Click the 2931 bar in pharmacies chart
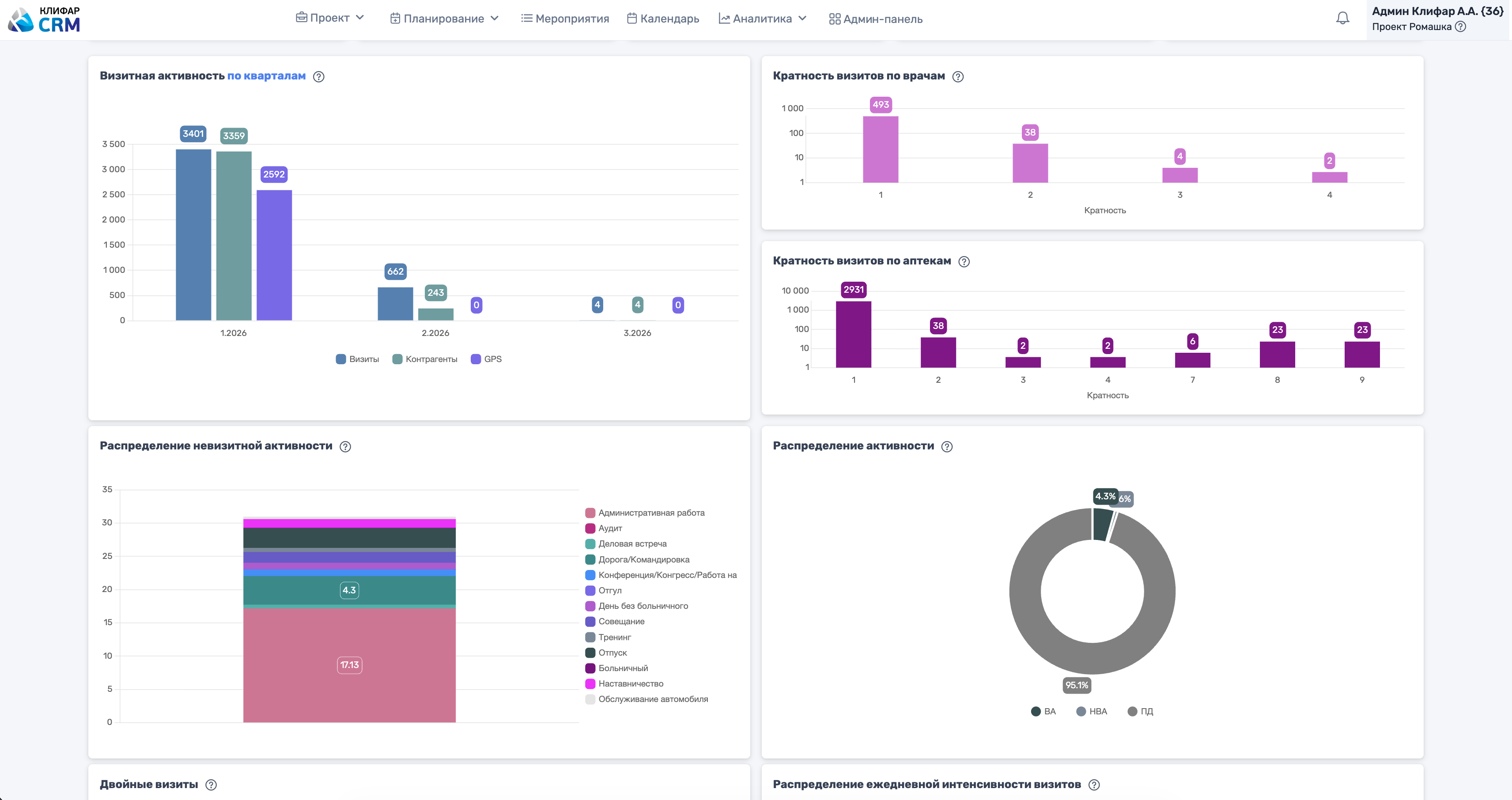 pyautogui.click(x=854, y=335)
